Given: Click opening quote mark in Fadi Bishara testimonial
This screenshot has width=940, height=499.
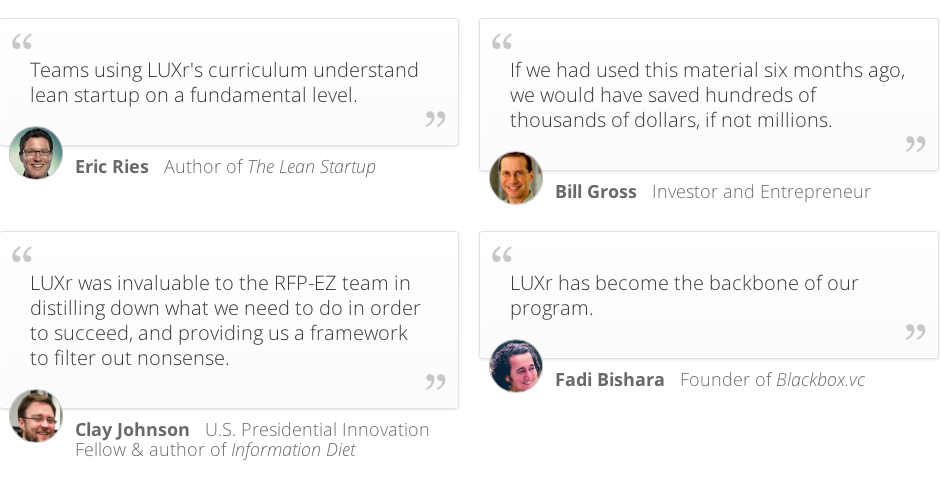Looking at the screenshot, I should pyautogui.click(x=502, y=255).
